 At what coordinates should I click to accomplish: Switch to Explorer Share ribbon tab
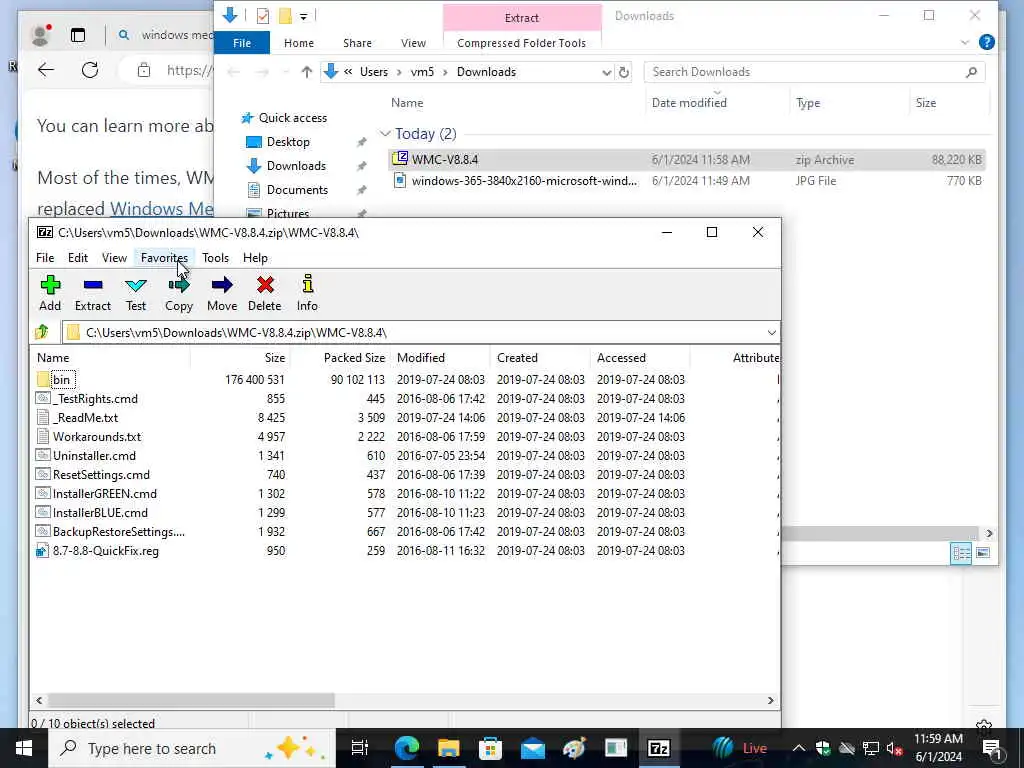click(x=357, y=43)
